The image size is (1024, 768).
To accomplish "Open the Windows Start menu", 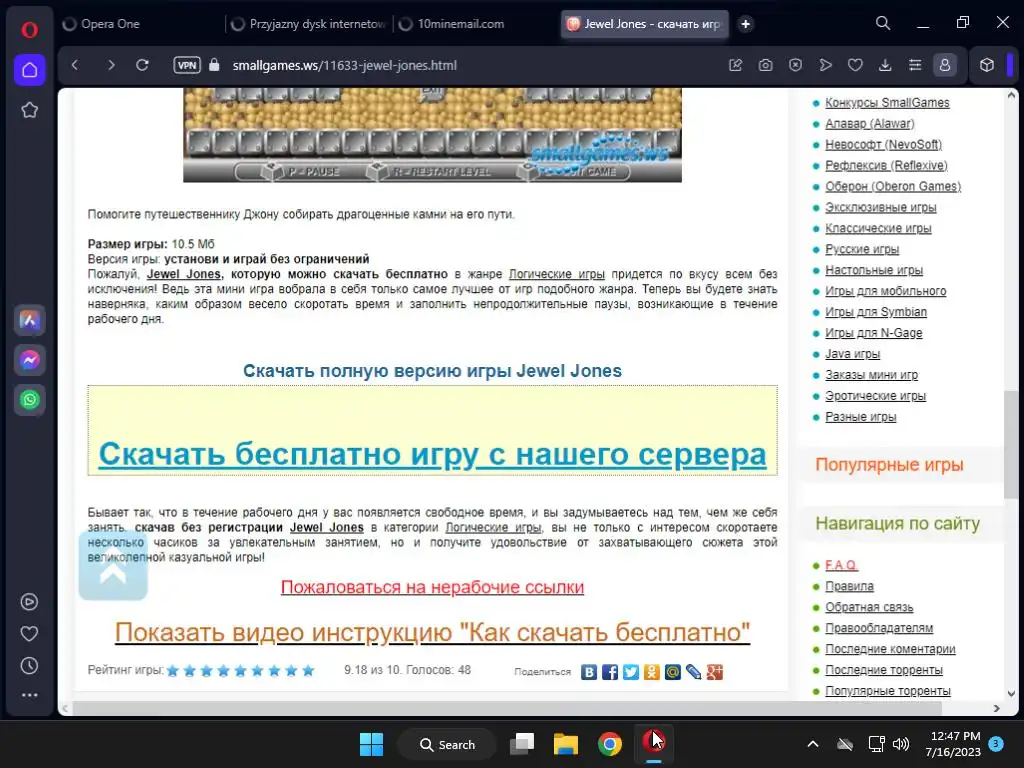I will click(371, 744).
